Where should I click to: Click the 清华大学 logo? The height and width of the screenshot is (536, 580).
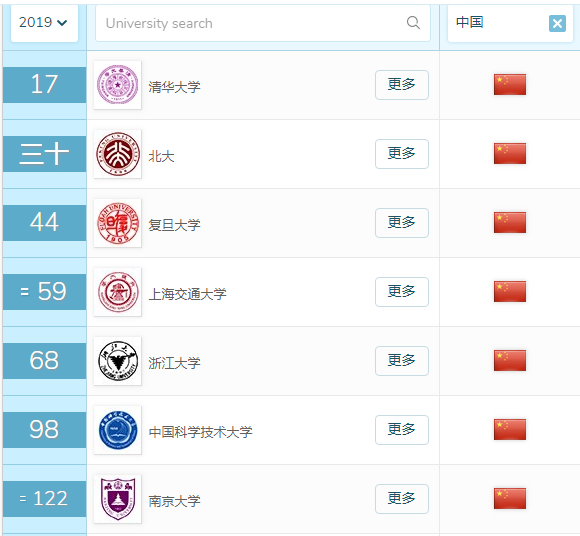(118, 85)
